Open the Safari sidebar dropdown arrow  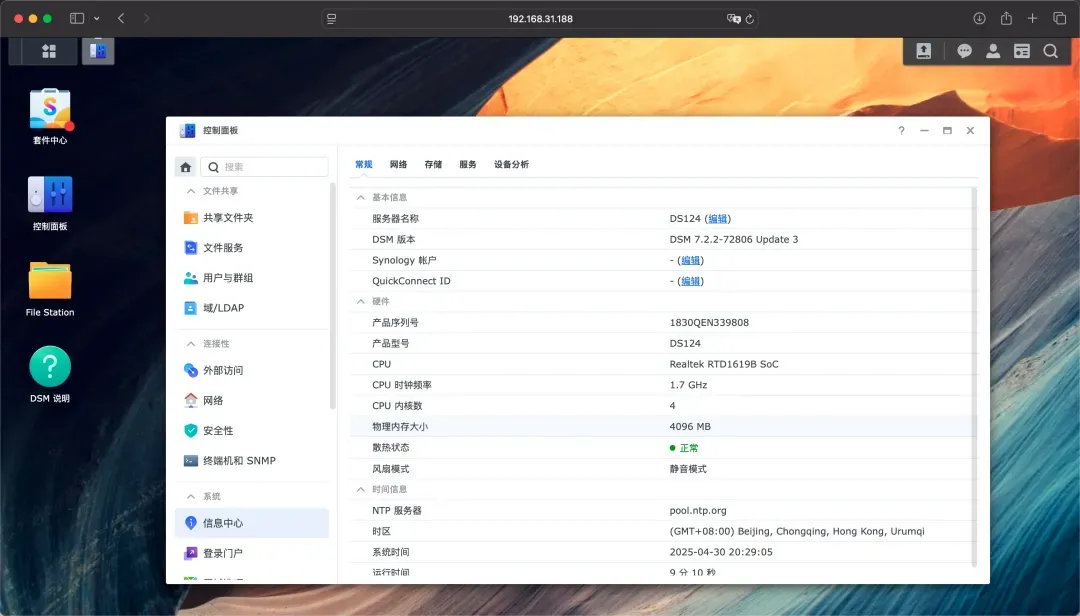(x=96, y=19)
